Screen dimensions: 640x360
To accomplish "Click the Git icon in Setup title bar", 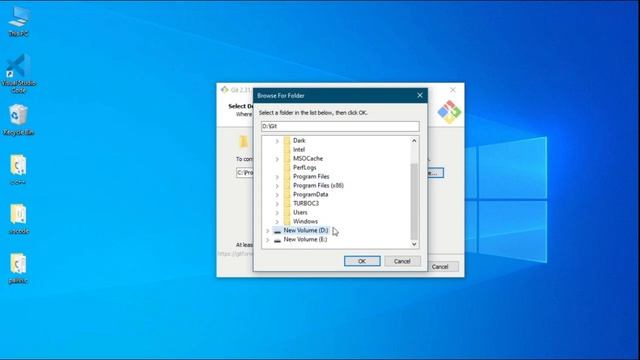I will (224, 89).
